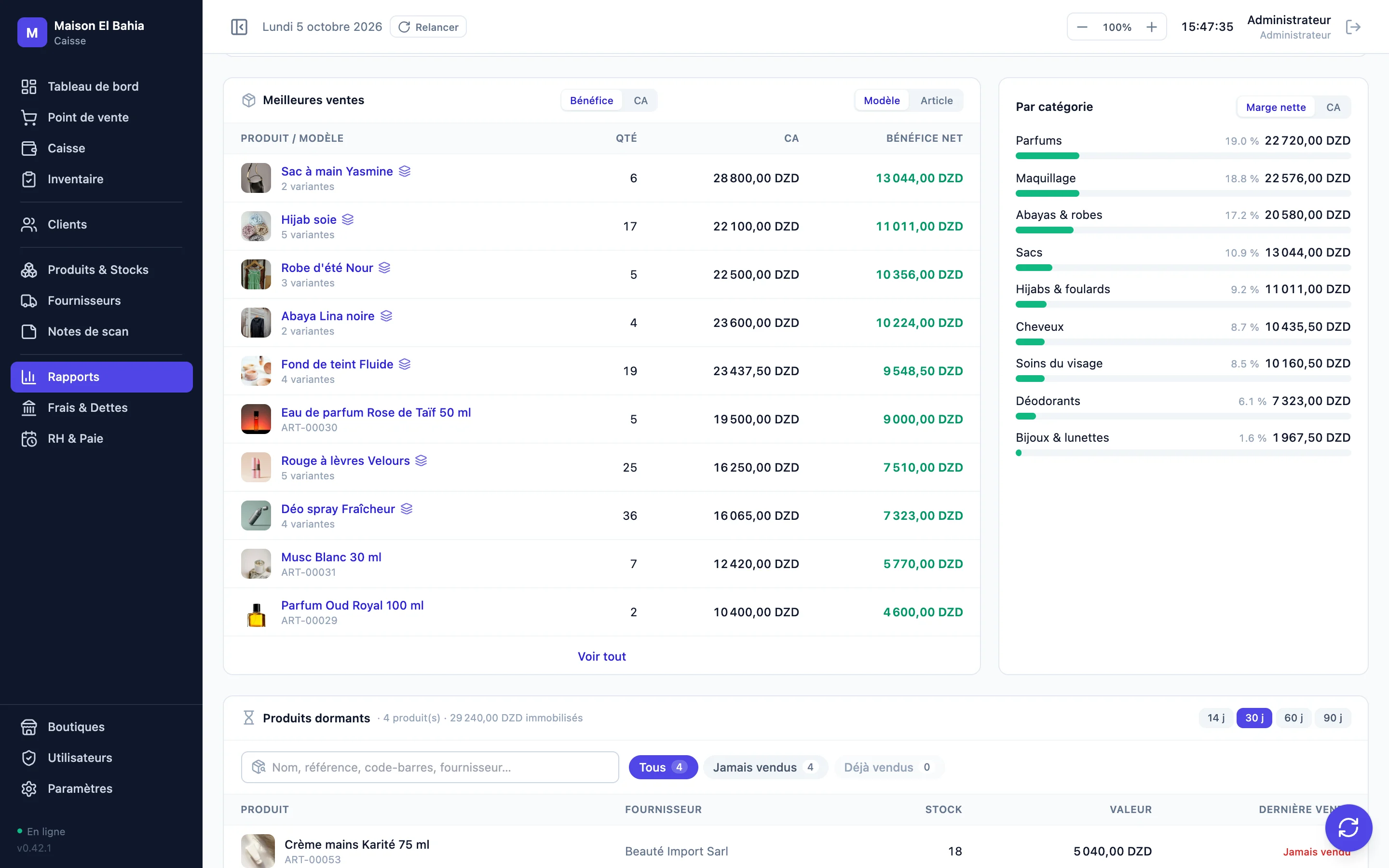1389x868 pixels.
Task: Click the Clients people icon
Action: coord(29,224)
